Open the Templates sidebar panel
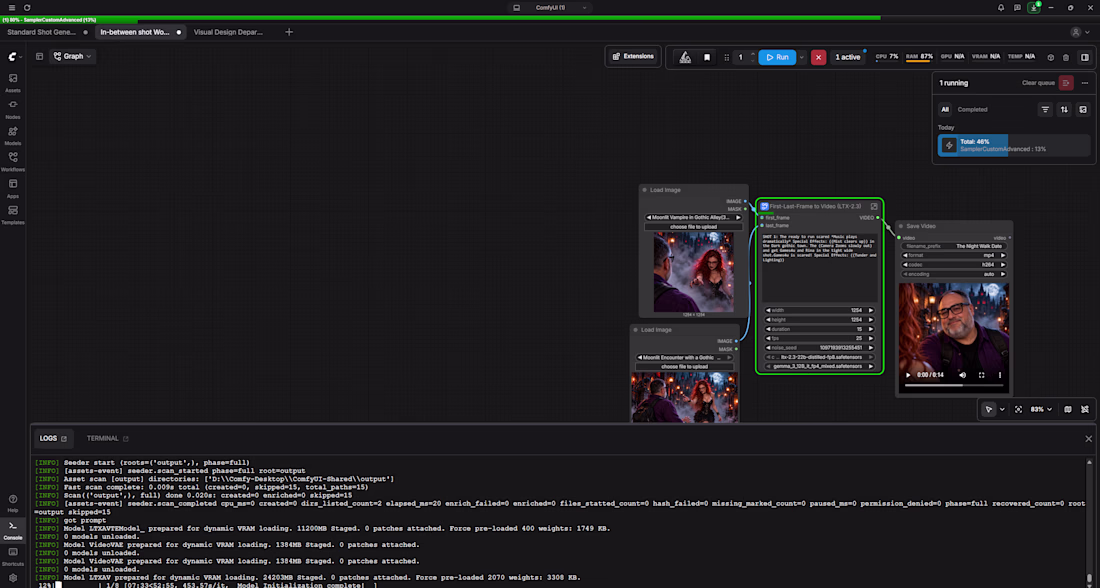 pos(13,215)
